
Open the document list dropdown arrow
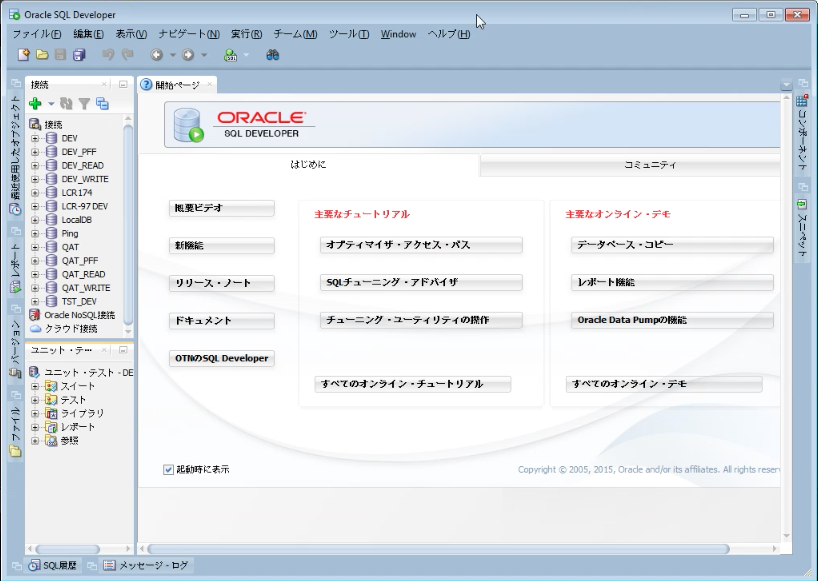(786, 84)
